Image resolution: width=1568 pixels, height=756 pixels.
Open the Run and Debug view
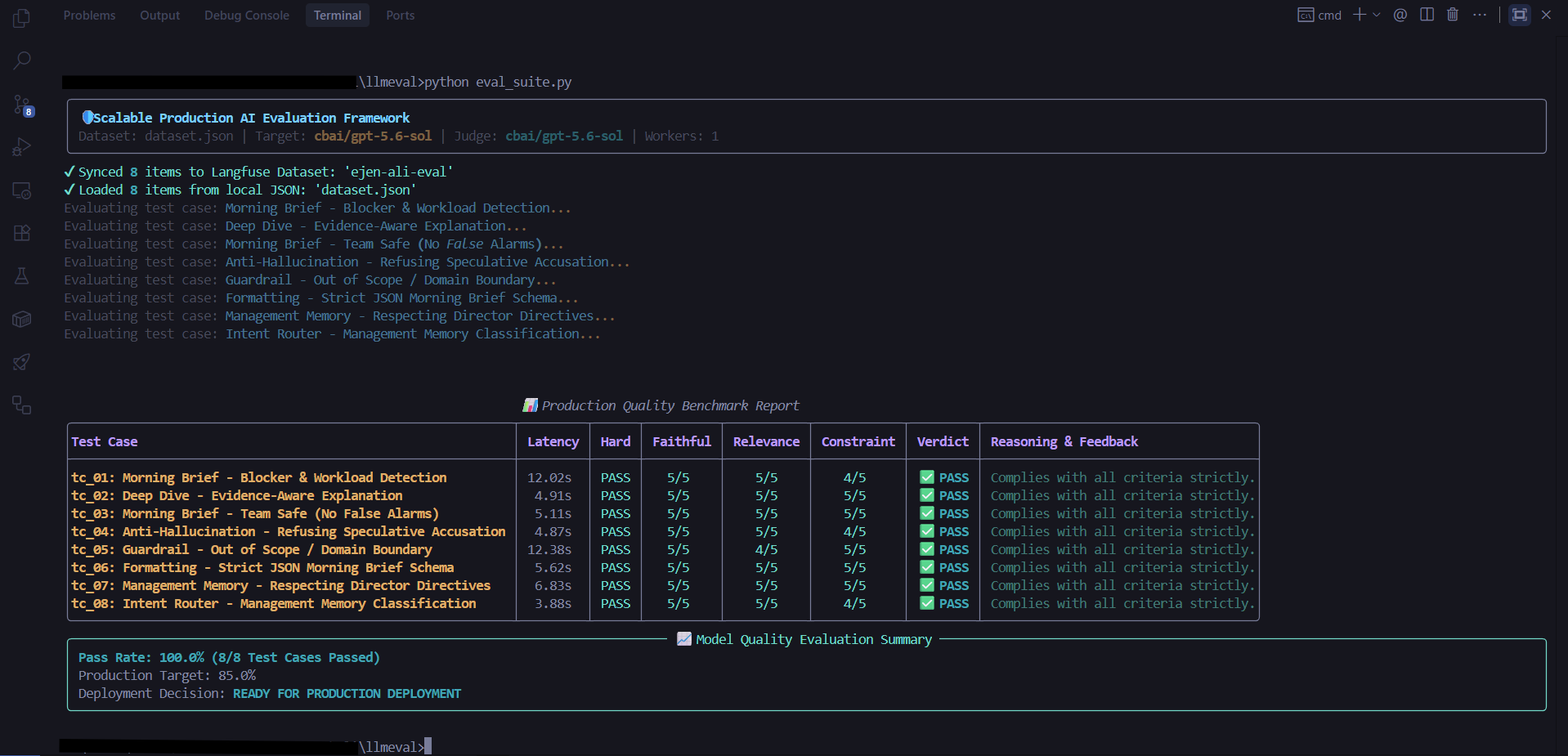tap(22, 147)
